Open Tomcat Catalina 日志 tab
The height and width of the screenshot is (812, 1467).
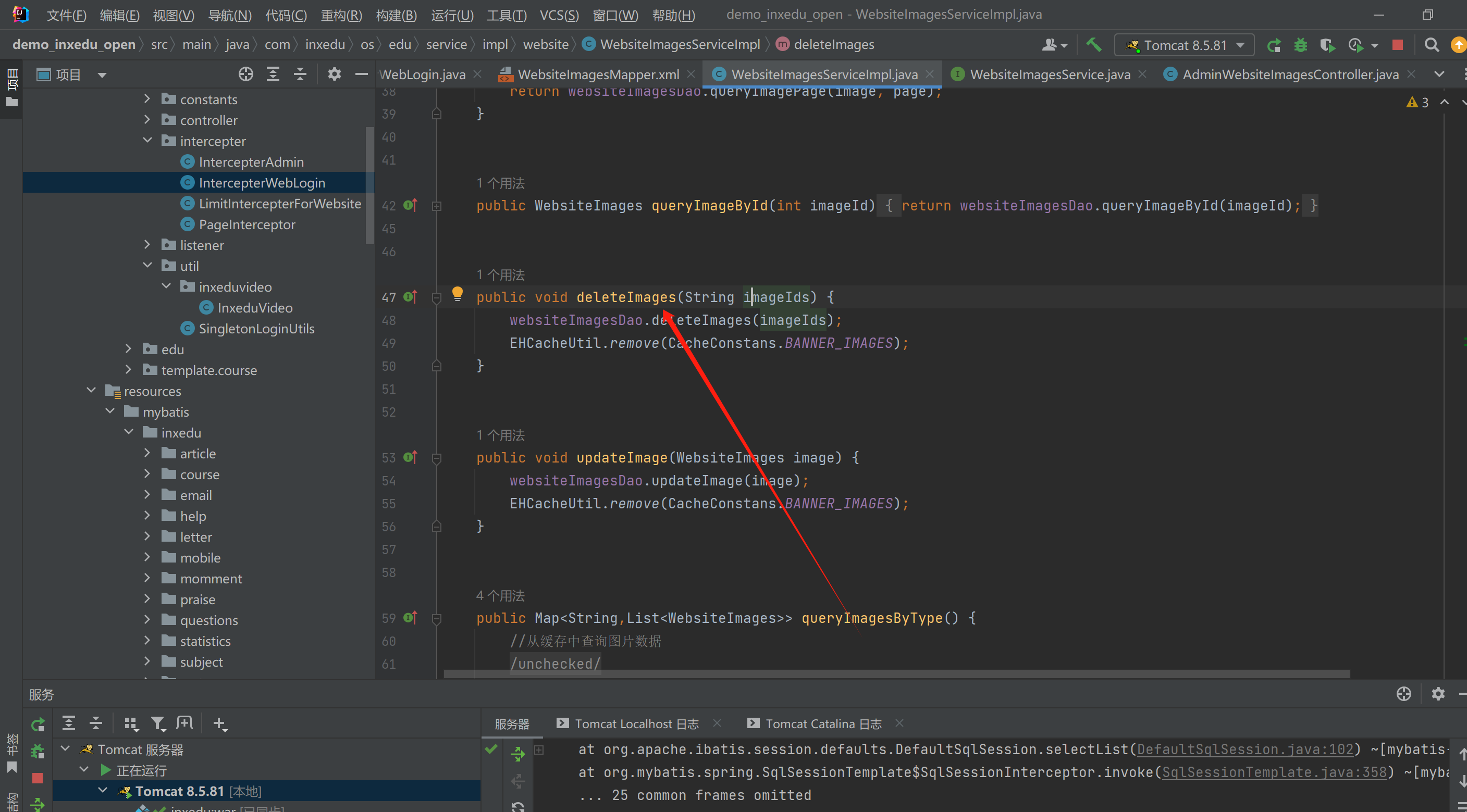pyautogui.click(x=823, y=724)
